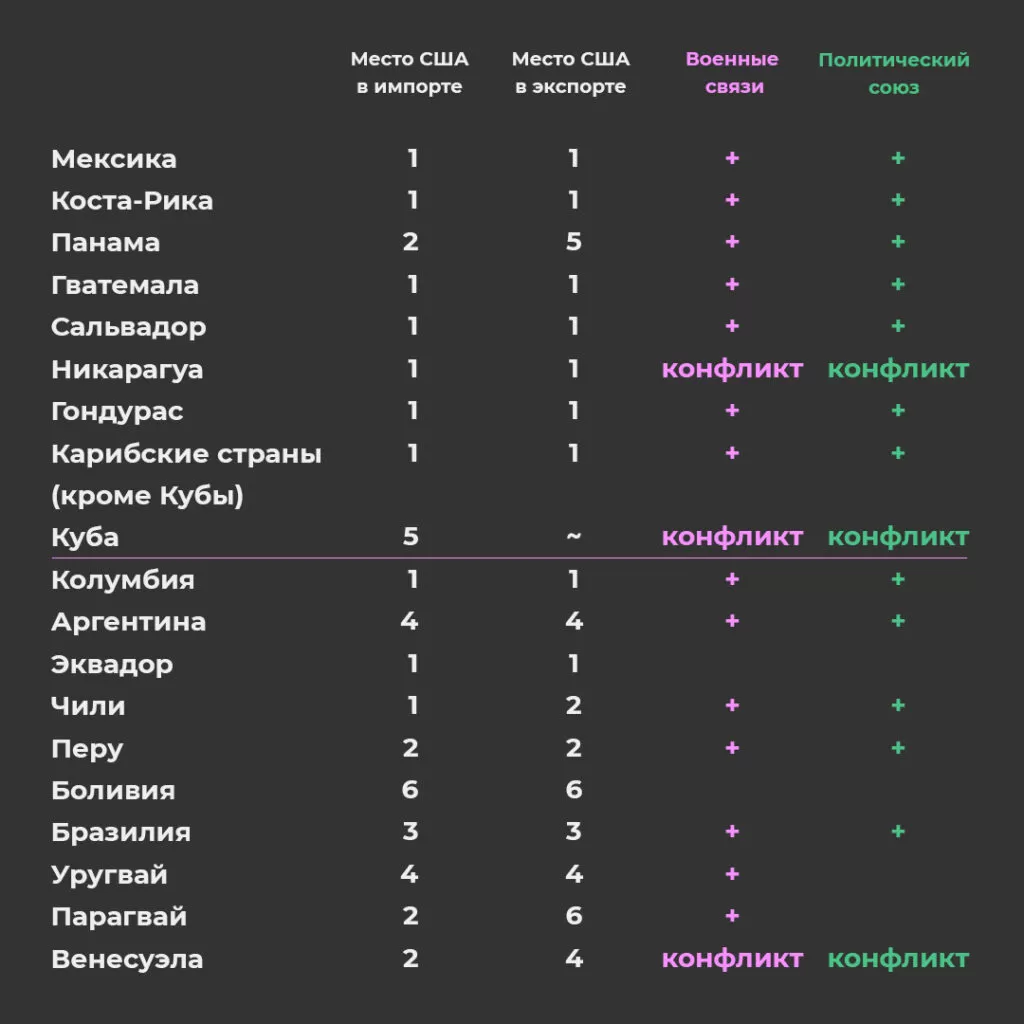
Task: Select the 'Карибские страны' row label
Action: [186, 454]
